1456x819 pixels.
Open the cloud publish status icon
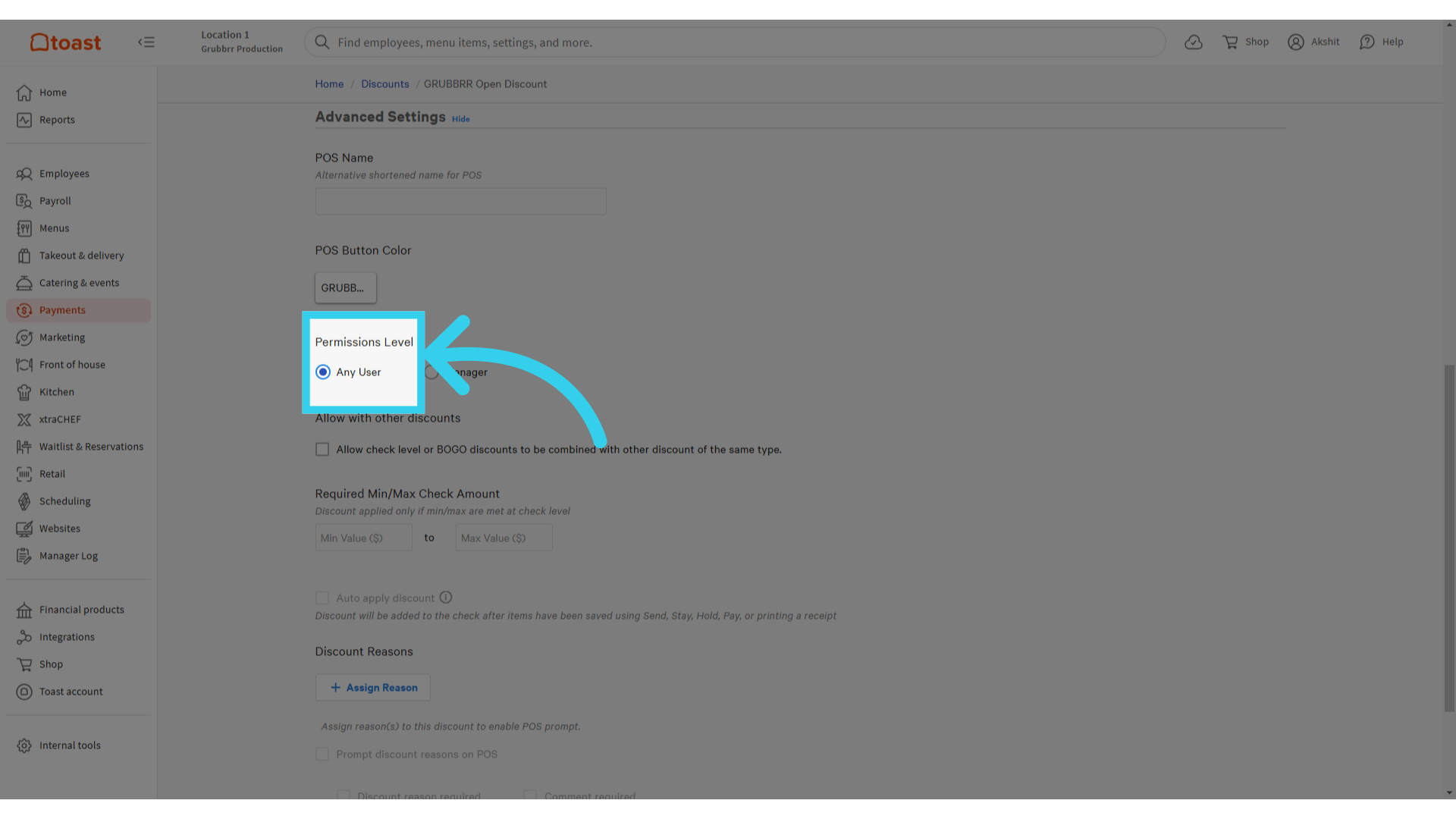click(x=1194, y=42)
